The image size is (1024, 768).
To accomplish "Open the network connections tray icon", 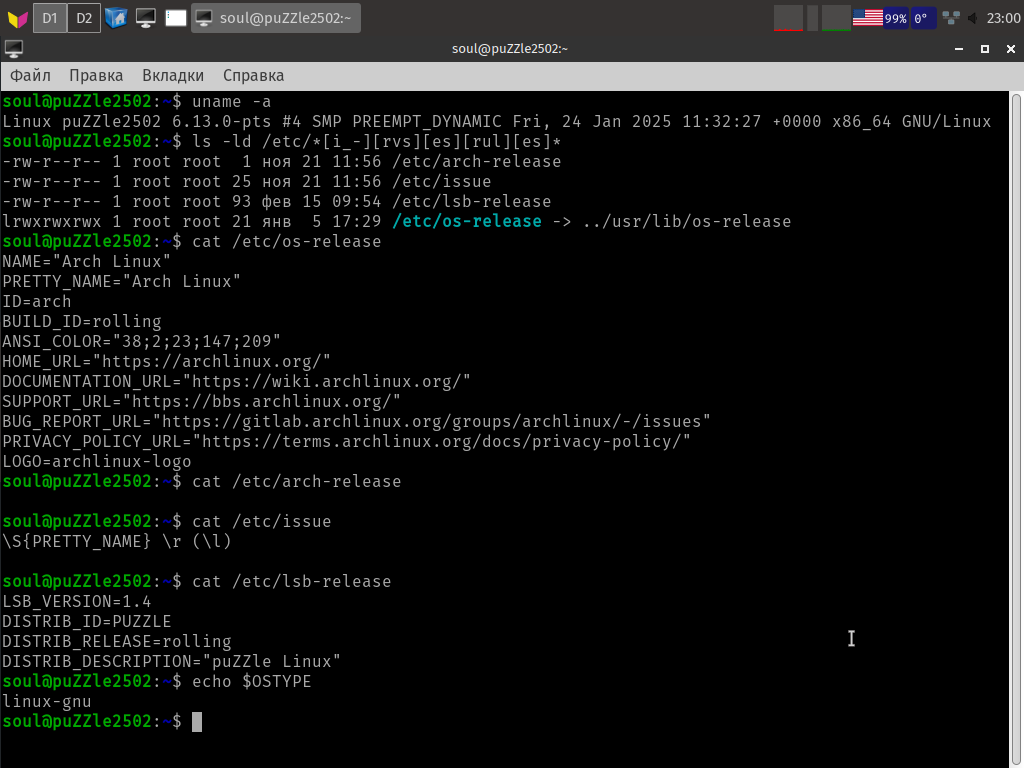I will click(951, 18).
